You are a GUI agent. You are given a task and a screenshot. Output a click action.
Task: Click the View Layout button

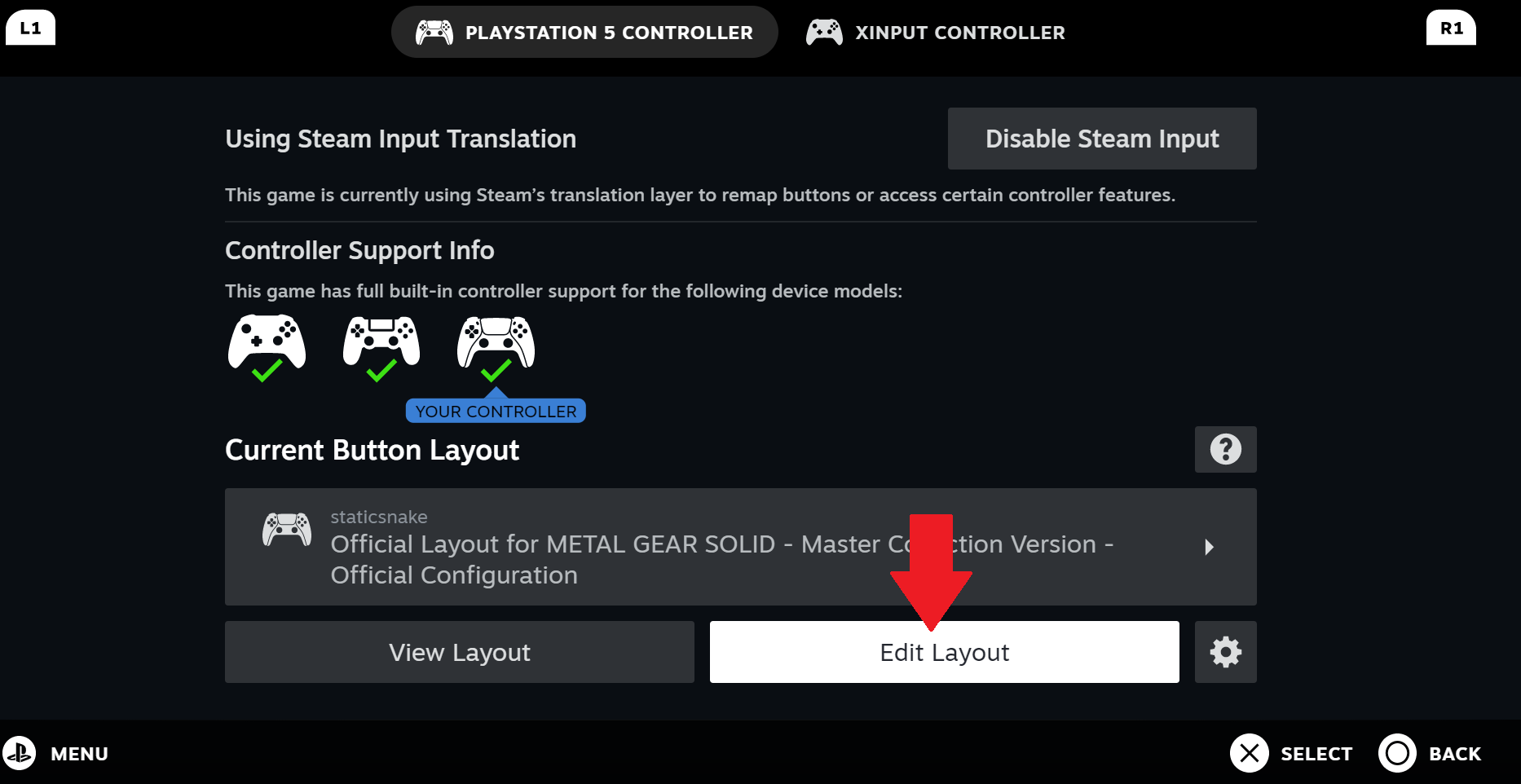tap(460, 652)
